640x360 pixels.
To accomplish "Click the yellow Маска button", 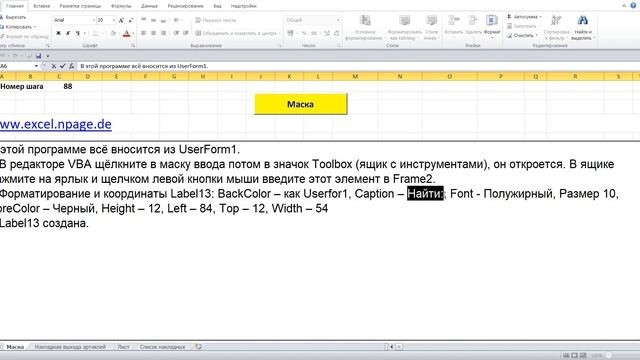I will (x=301, y=104).
